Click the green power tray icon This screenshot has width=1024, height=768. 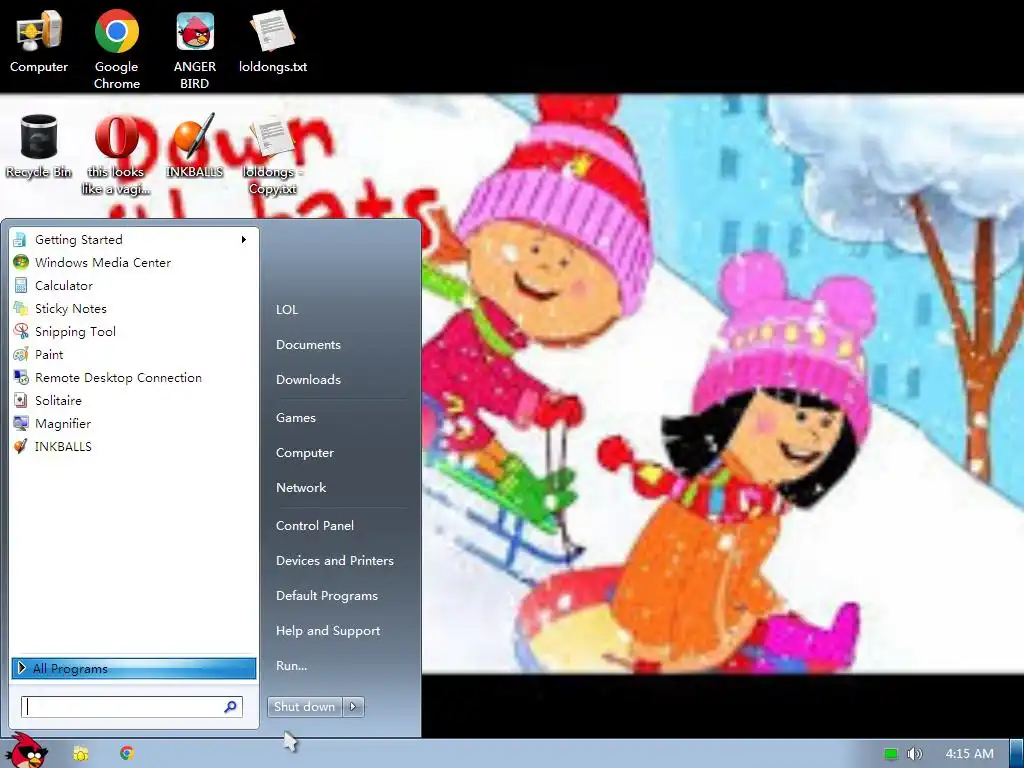pos(890,754)
